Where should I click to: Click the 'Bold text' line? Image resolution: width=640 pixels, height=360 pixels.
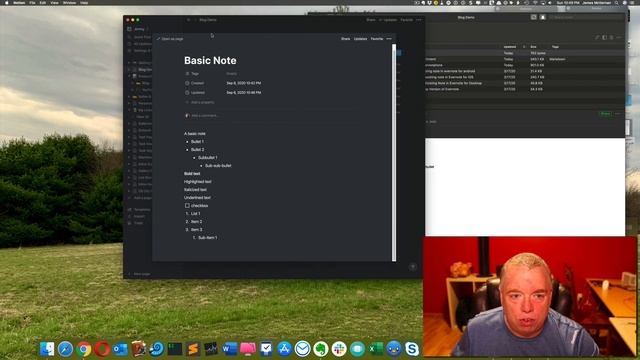[x=192, y=173]
